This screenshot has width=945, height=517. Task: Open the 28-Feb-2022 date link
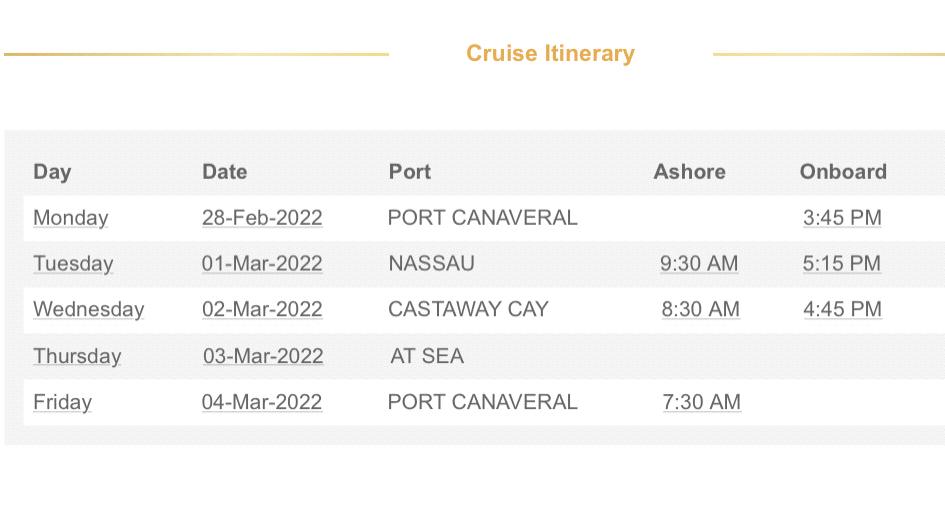click(x=262, y=218)
